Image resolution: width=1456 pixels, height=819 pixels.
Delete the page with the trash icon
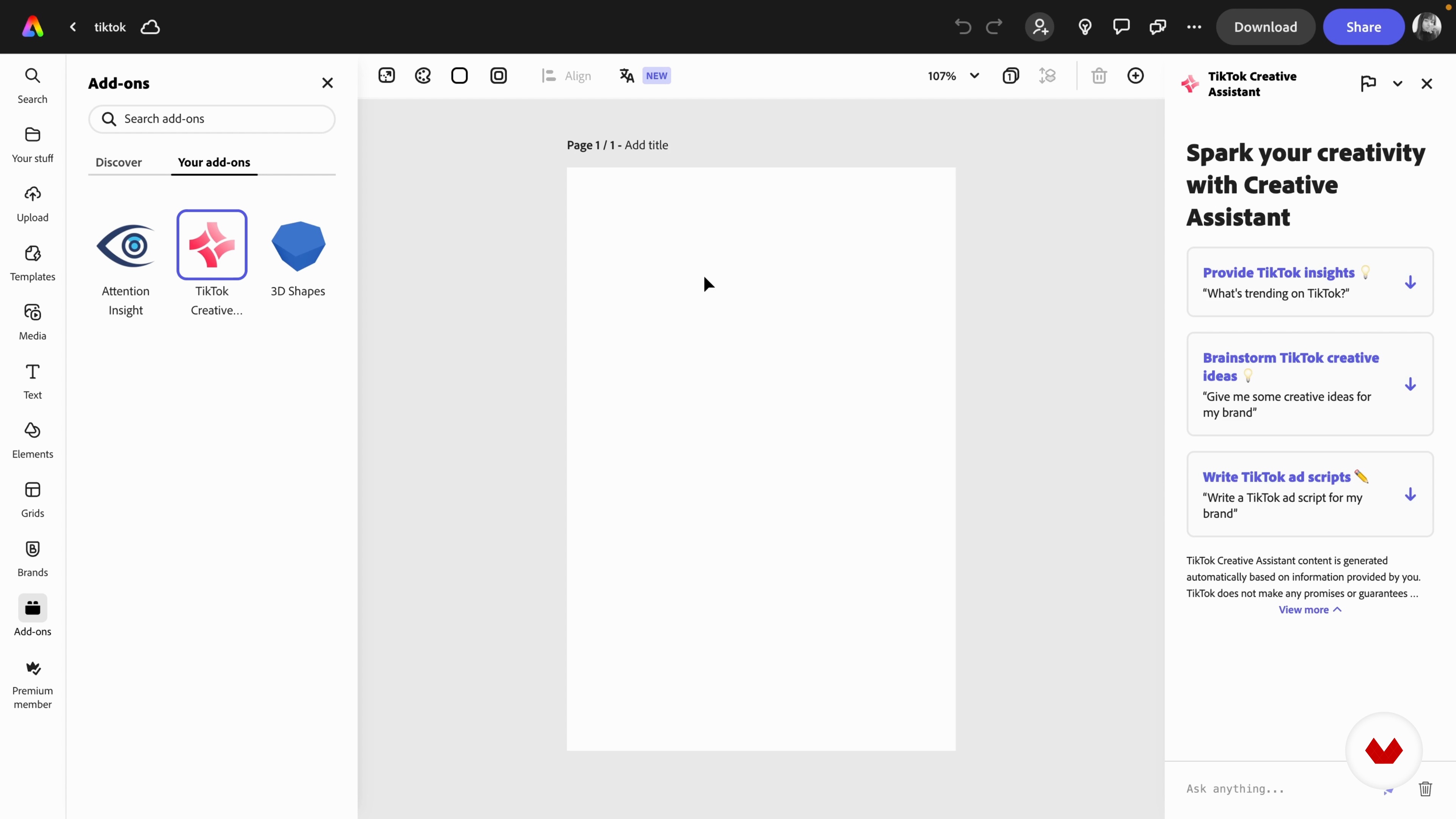pyautogui.click(x=1099, y=76)
